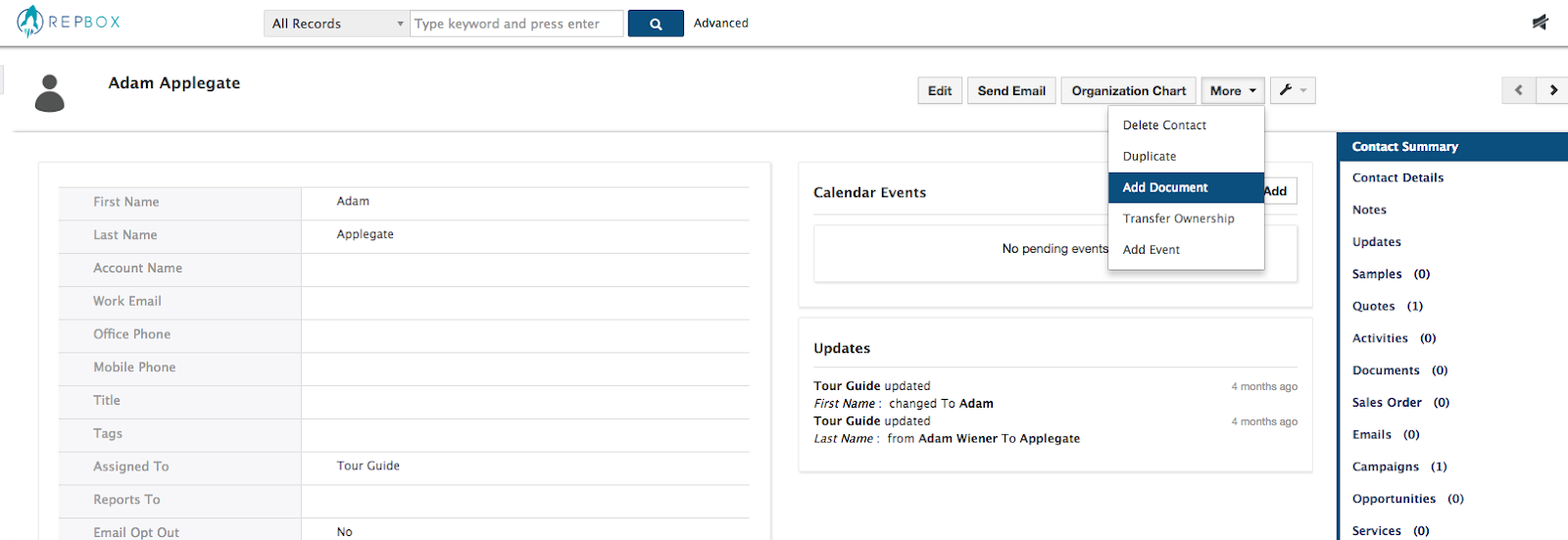Collapse the More dropdown button
Viewport: 1568px width, 540px height.
(1233, 90)
